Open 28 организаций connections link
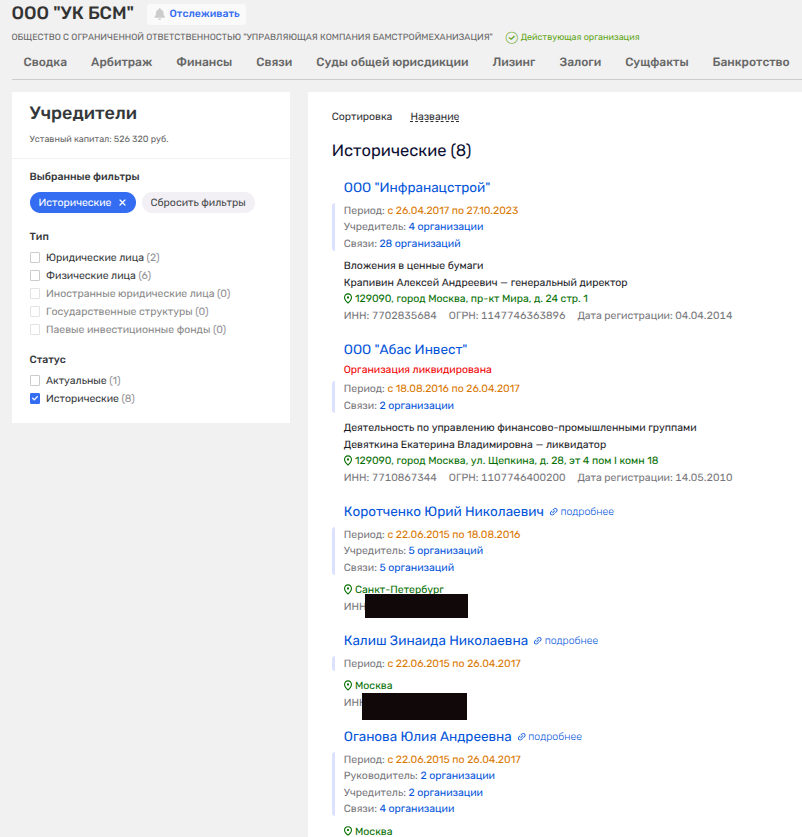The height and width of the screenshot is (837, 802). pyautogui.click(x=419, y=243)
